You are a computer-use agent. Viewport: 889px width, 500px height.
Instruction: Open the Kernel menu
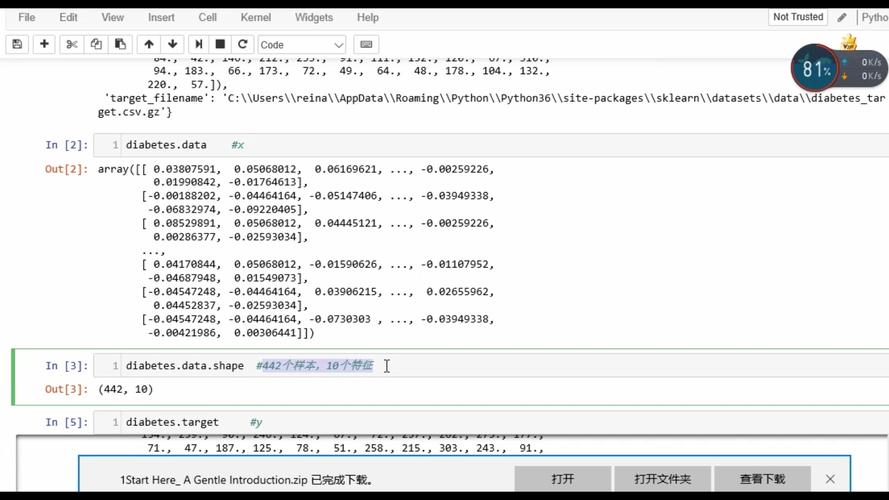click(x=256, y=18)
